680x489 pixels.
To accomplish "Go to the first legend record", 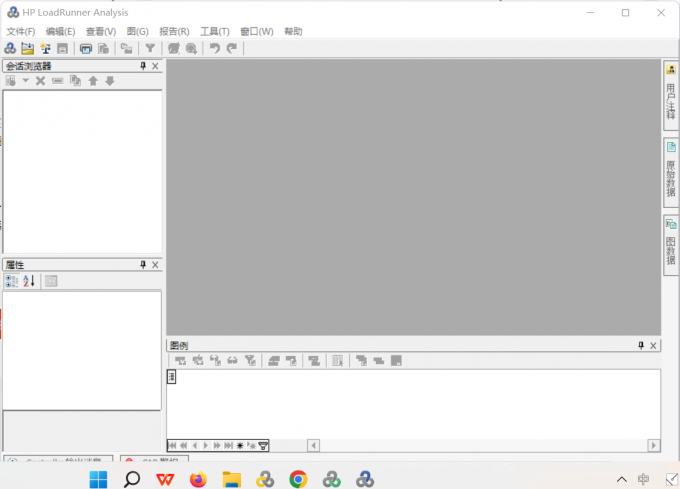I will pyautogui.click(x=173, y=445).
